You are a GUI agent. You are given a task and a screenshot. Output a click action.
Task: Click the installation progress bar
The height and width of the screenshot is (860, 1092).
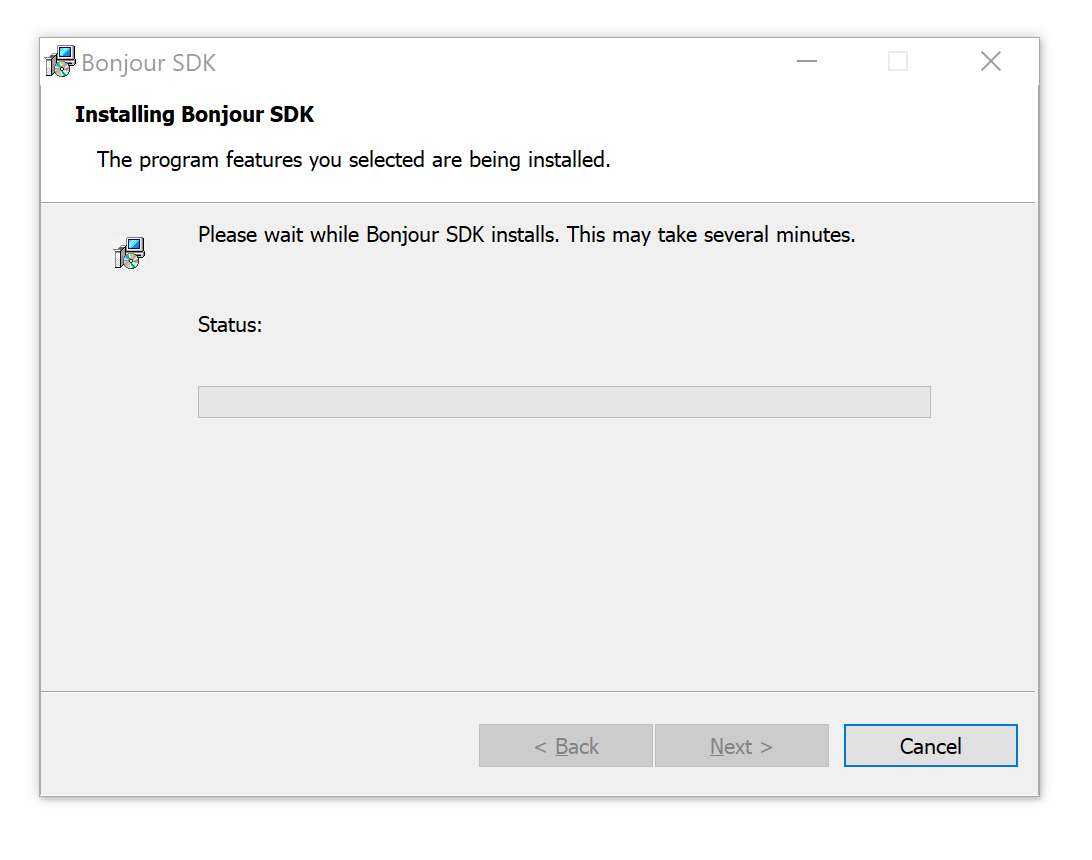click(x=564, y=402)
